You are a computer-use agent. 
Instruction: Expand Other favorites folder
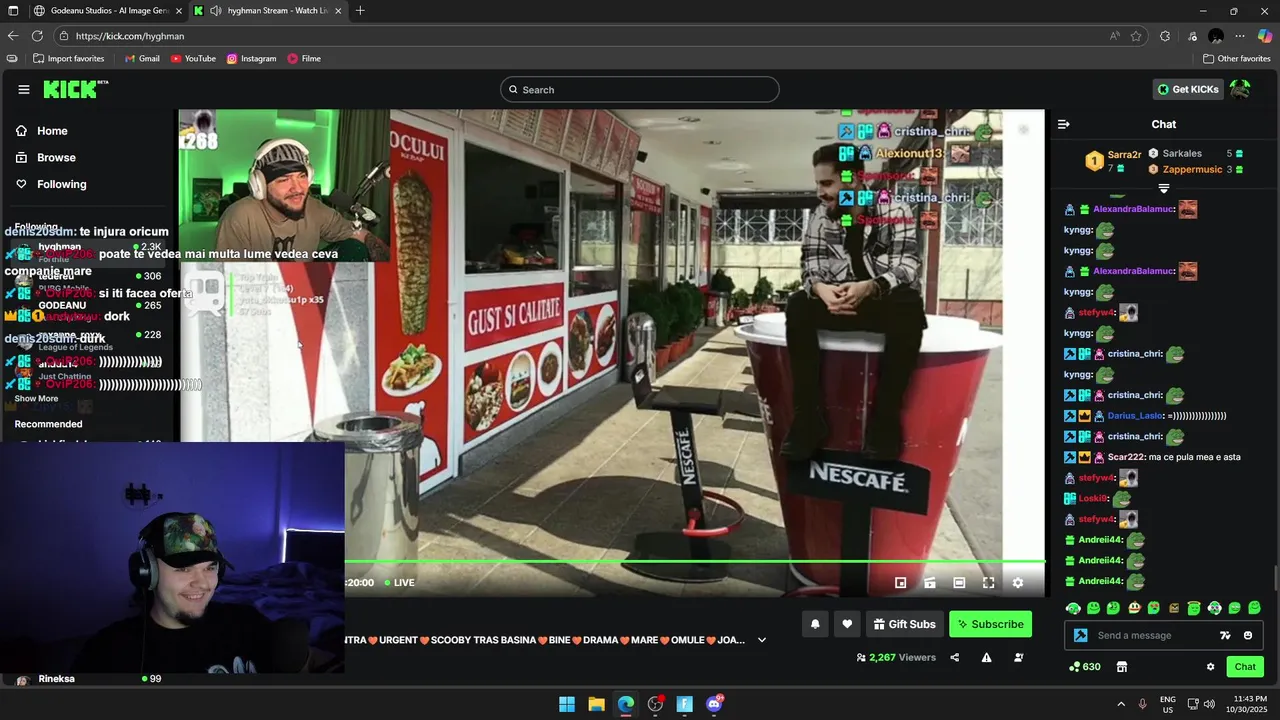[1237, 59]
